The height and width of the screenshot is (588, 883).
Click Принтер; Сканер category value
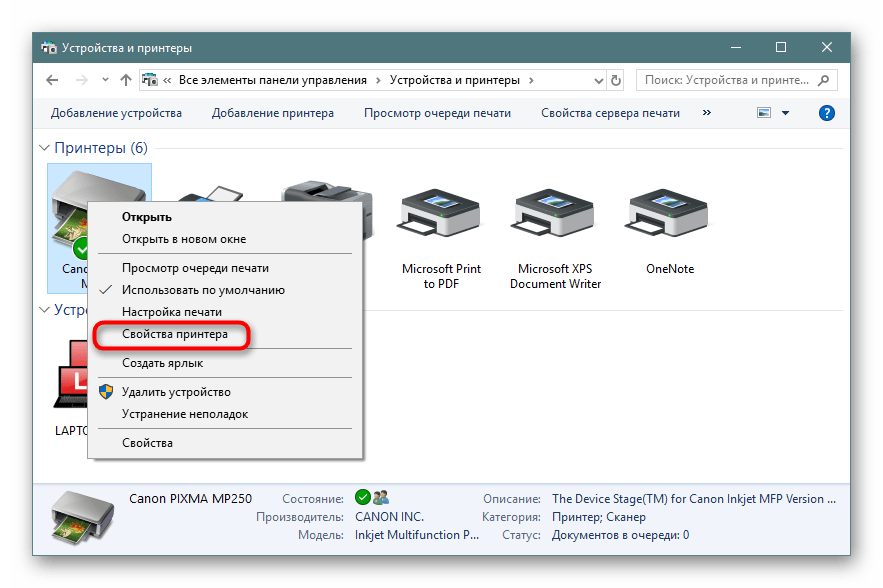(599, 516)
